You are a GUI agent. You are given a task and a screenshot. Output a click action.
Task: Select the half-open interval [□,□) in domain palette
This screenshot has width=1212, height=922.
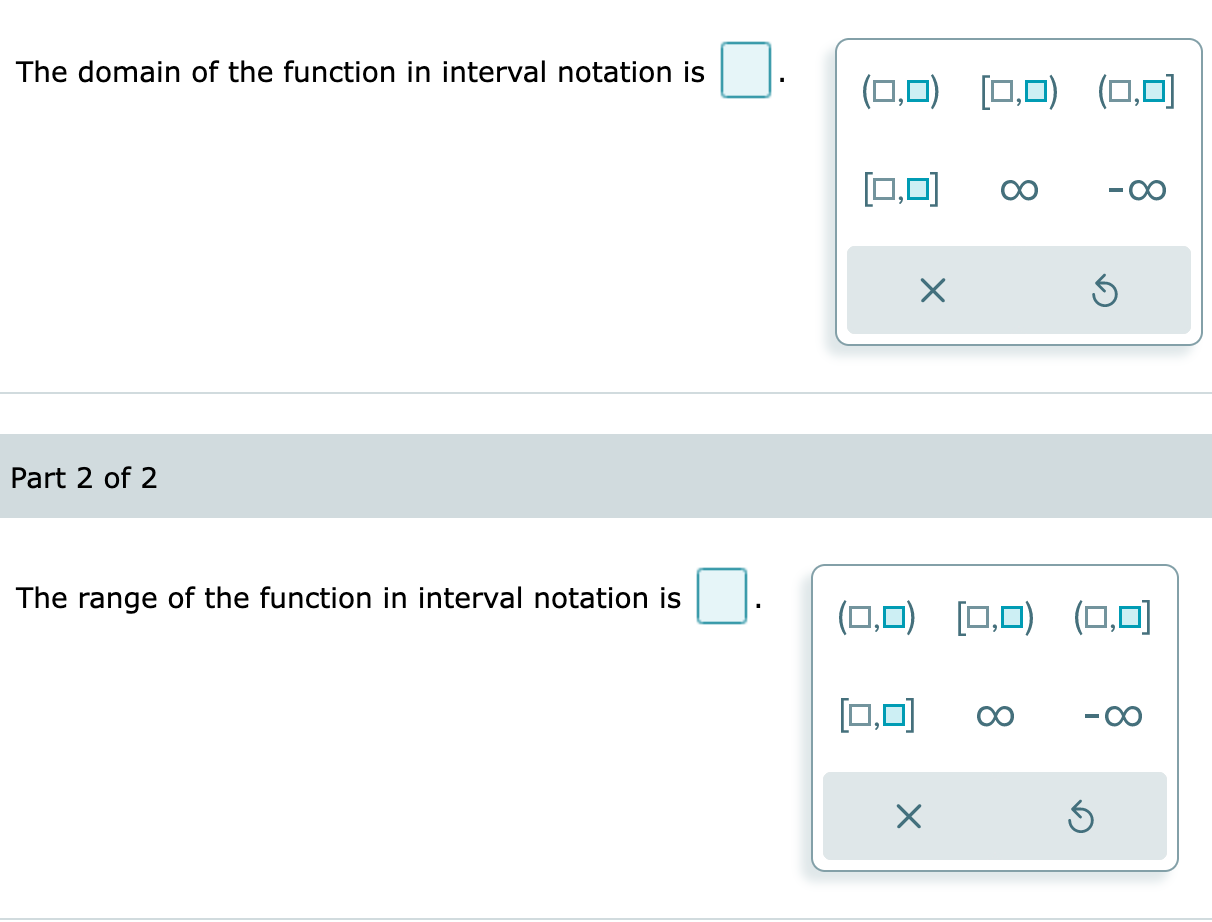point(1017,90)
